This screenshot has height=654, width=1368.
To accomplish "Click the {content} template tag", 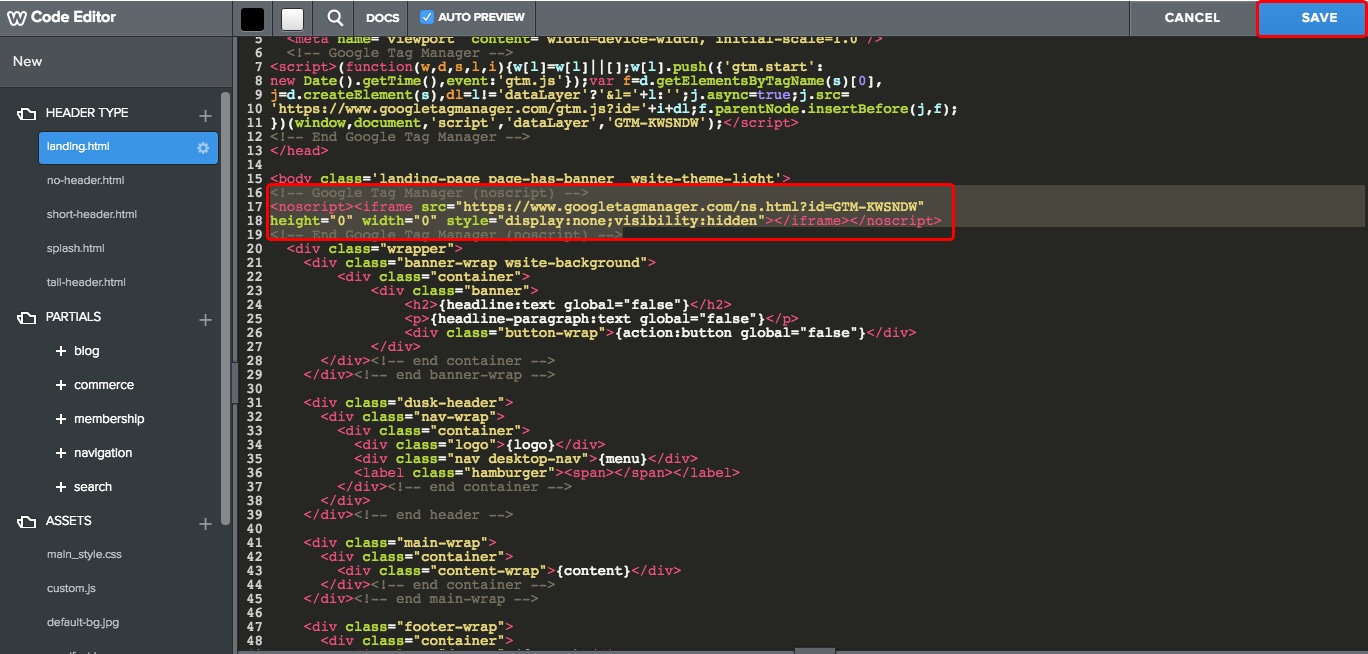I will [593, 571].
